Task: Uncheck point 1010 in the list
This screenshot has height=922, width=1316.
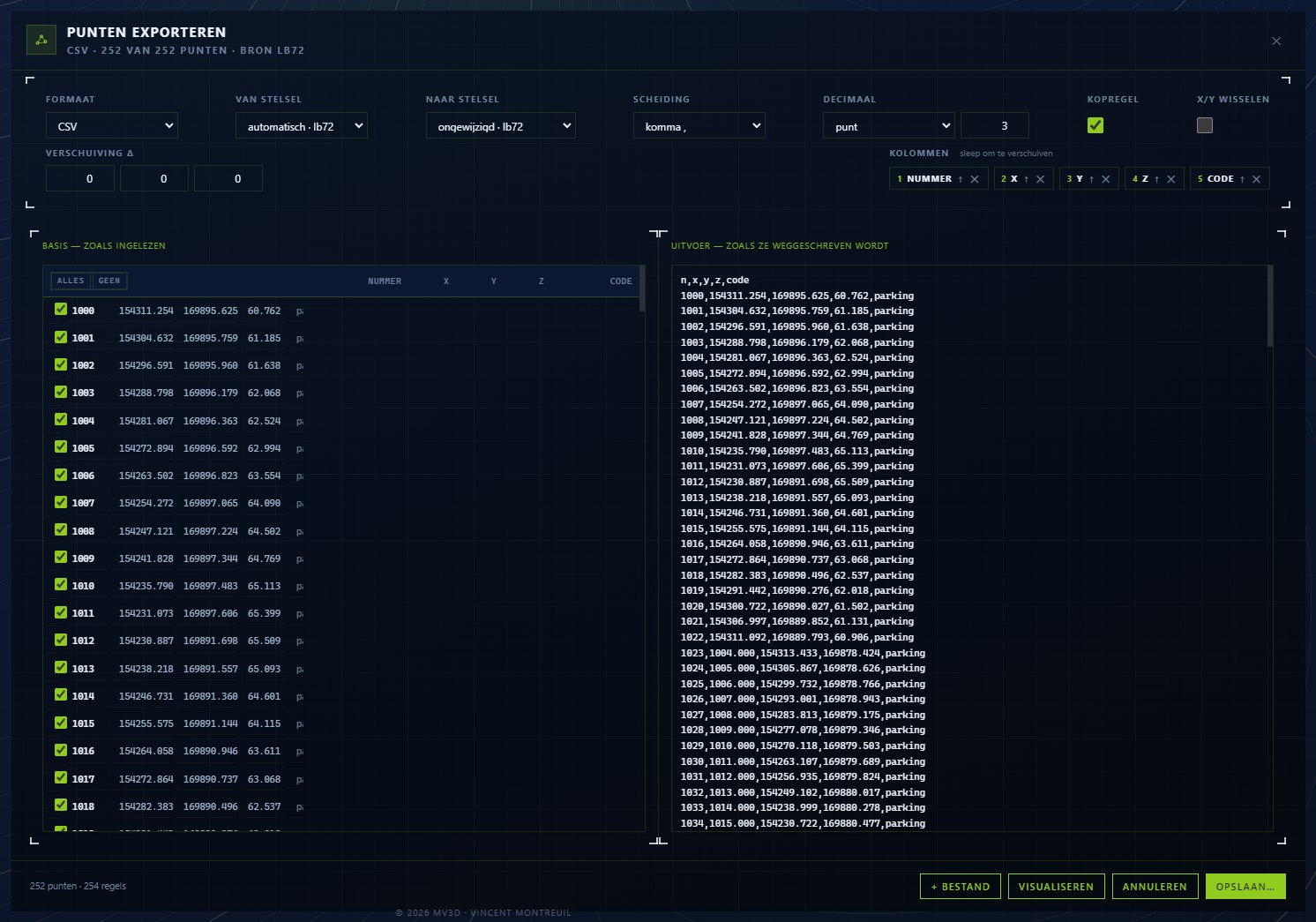Action: (61, 585)
